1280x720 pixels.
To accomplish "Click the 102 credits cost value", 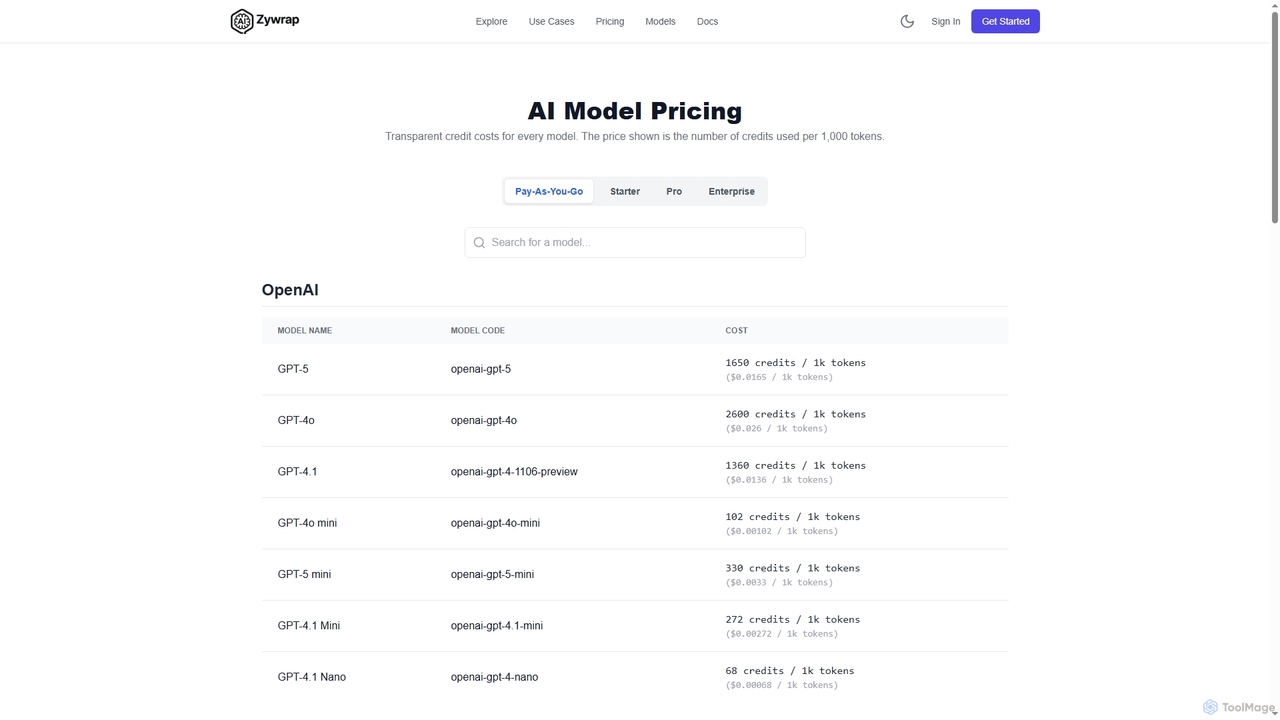I will tap(793, 517).
